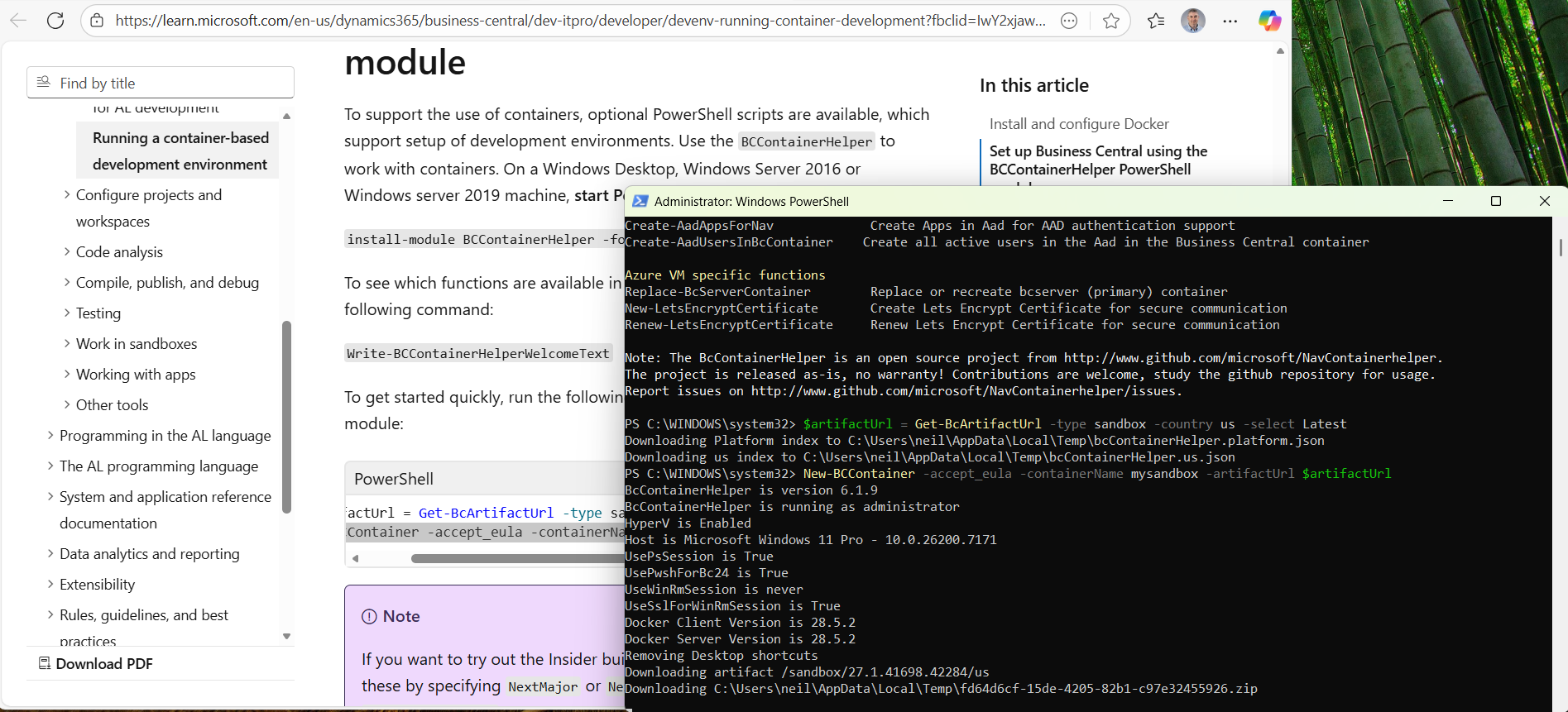Type in the Find by title field

[161, 83]
